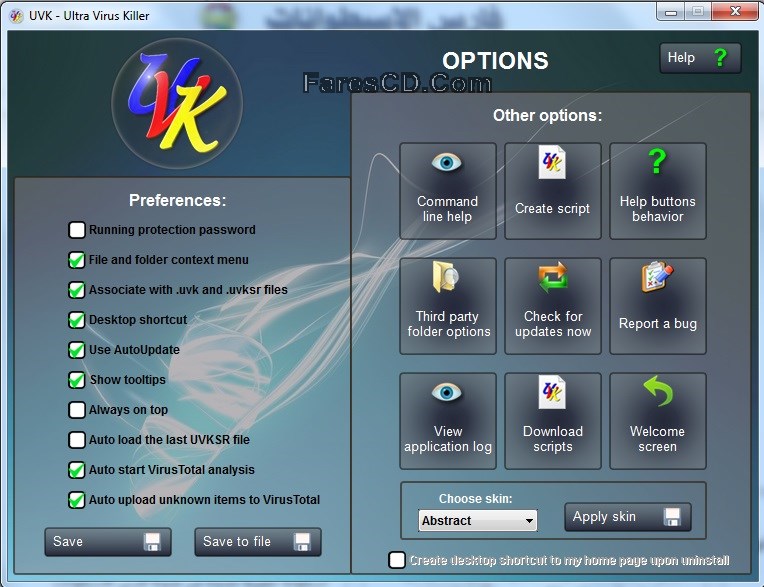Viewport: 764px width, 587px height.
Task: Return to Welcome screen via green arrow
Action: [658, 391]
